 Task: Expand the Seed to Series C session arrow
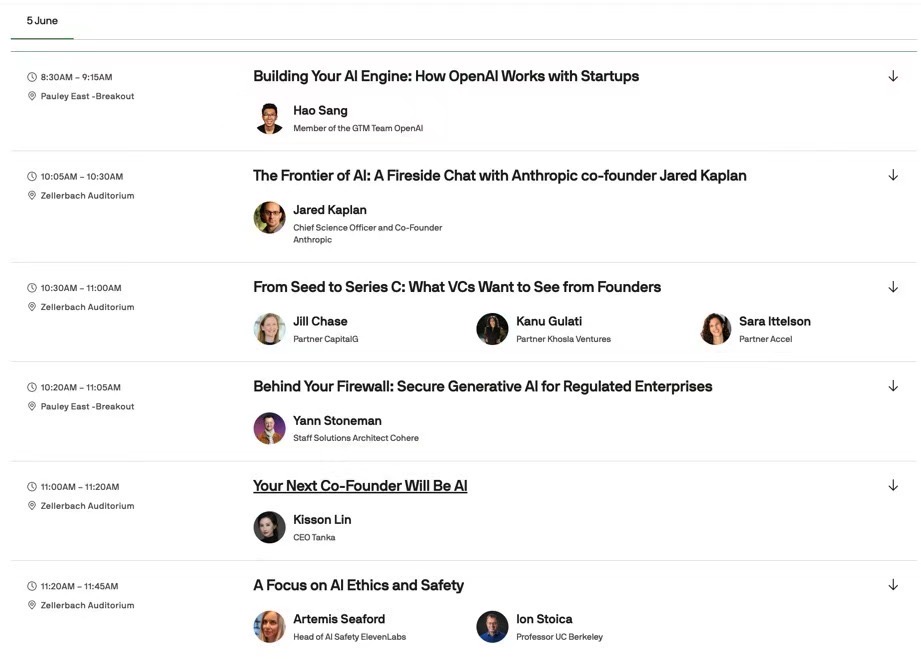tap(893, 287)
